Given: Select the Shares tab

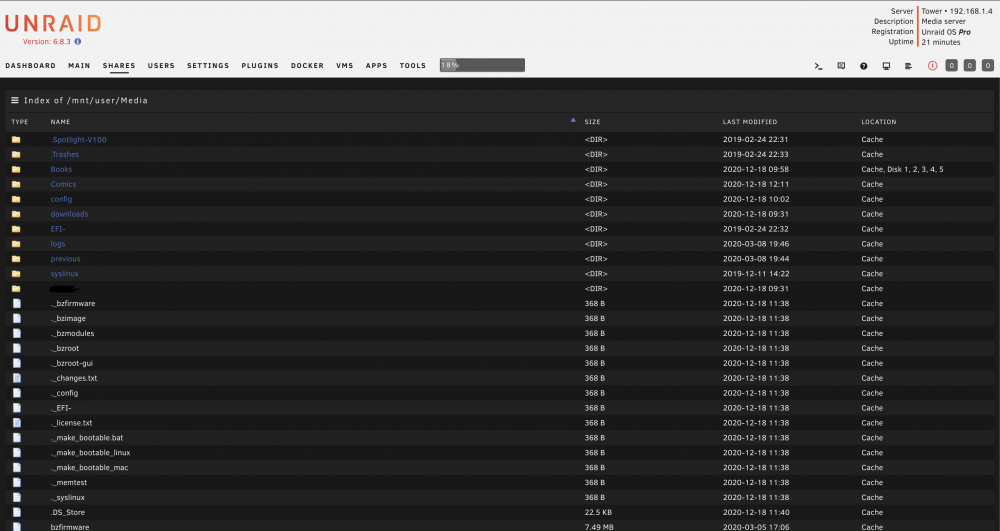Looking at the screenshot, I should pos(119,66).
